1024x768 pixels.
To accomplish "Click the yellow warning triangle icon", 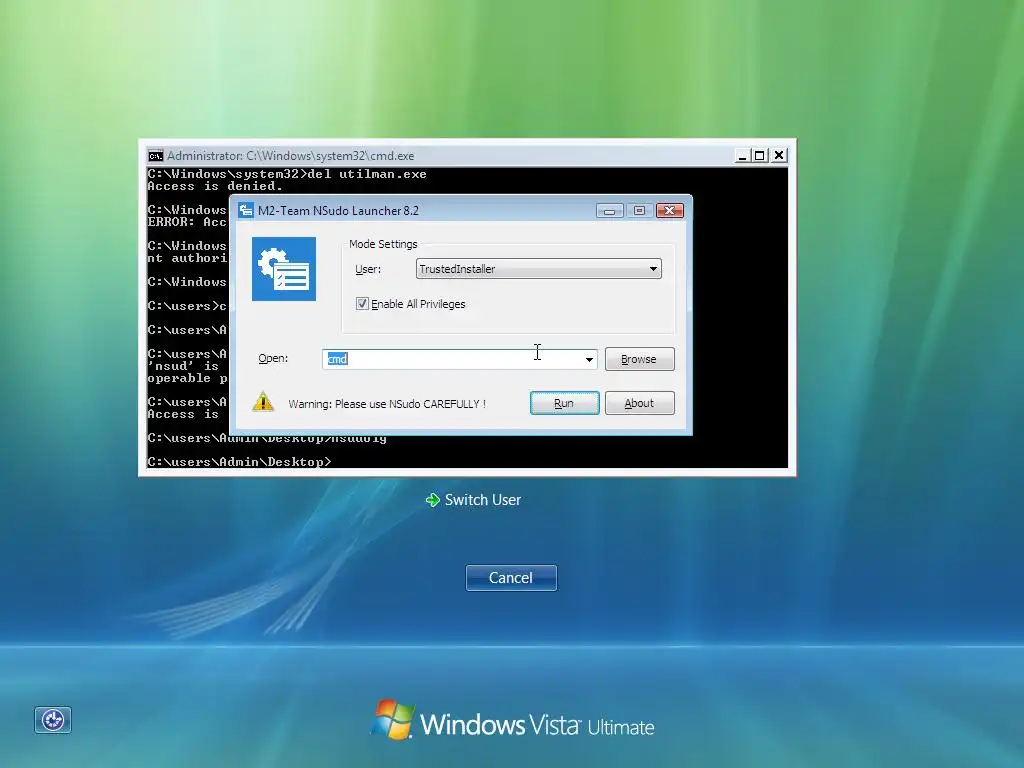I will (x=263, y=402).
